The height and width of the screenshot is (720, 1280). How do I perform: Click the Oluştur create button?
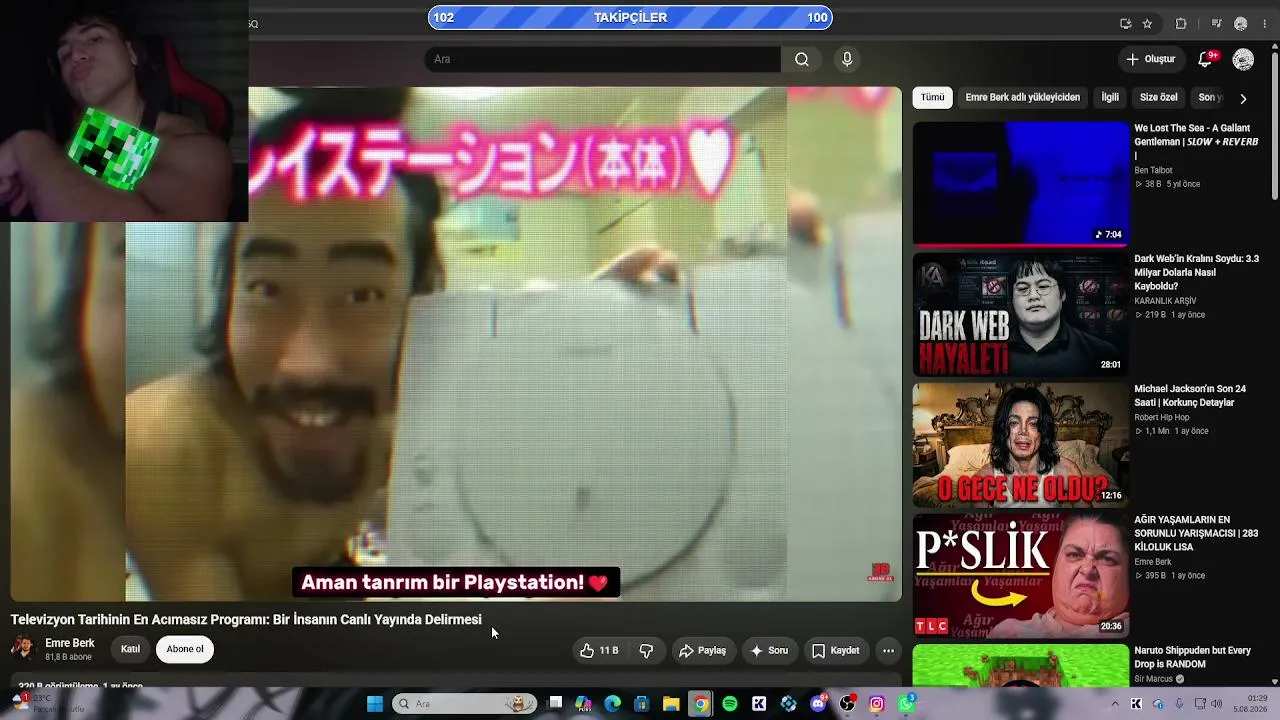point(1150,59)
